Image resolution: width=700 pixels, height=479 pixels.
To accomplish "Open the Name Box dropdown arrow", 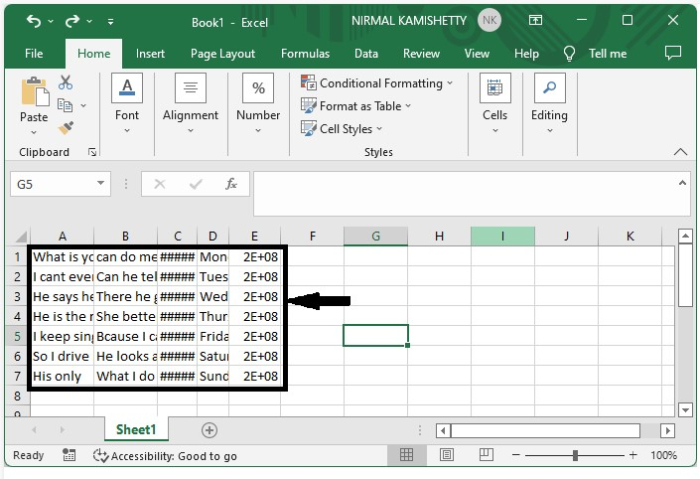I will pyautogui.click(x=101, y=183).
